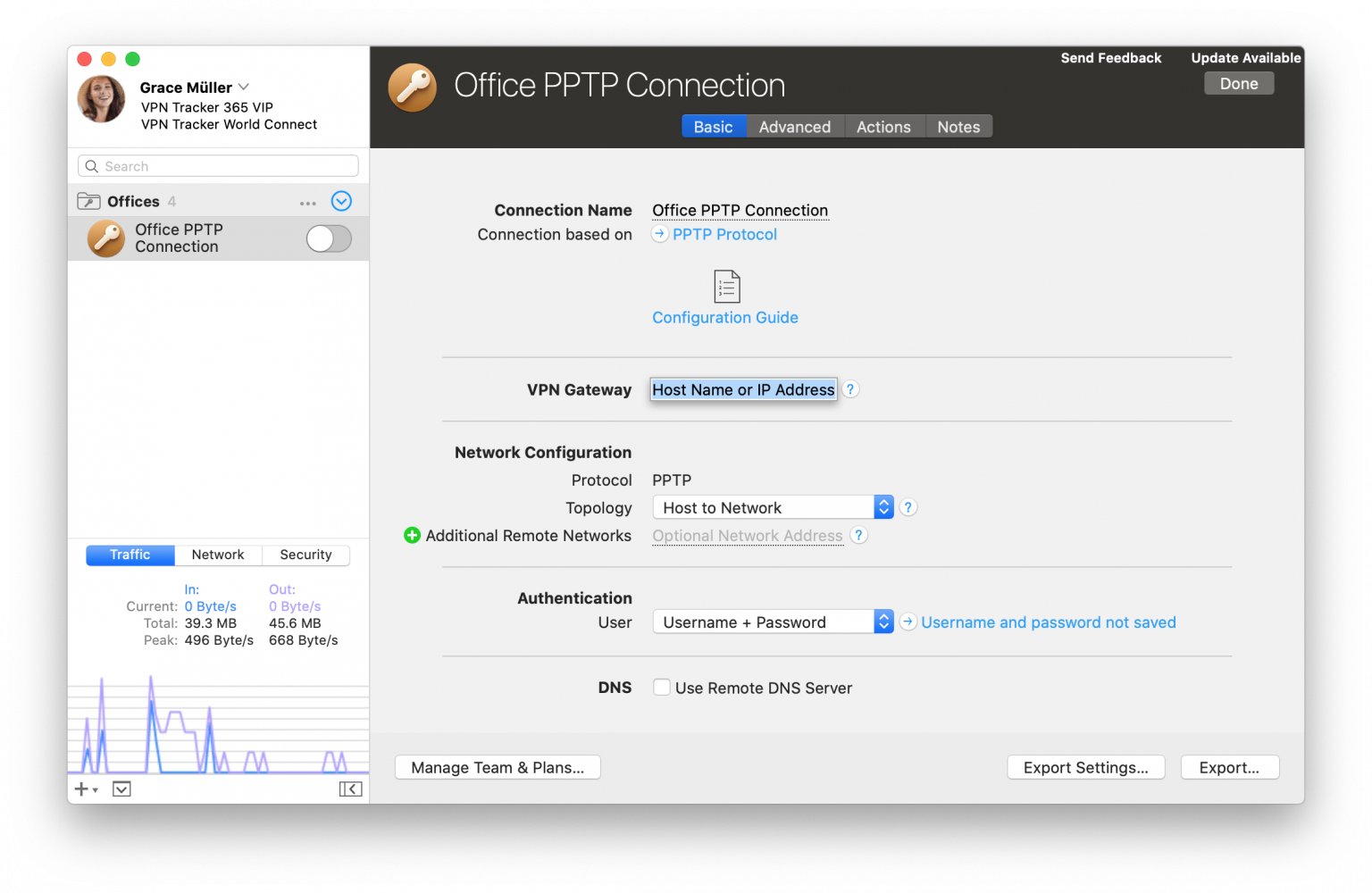This screenshot has width=1372, height=893.
Task: Collapse the Offices group chevron
Action: tap(341, 201)
